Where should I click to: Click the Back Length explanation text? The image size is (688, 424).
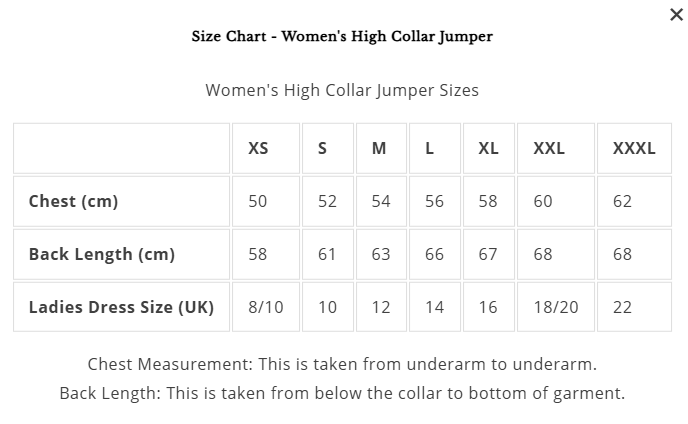tap(342, 393)
